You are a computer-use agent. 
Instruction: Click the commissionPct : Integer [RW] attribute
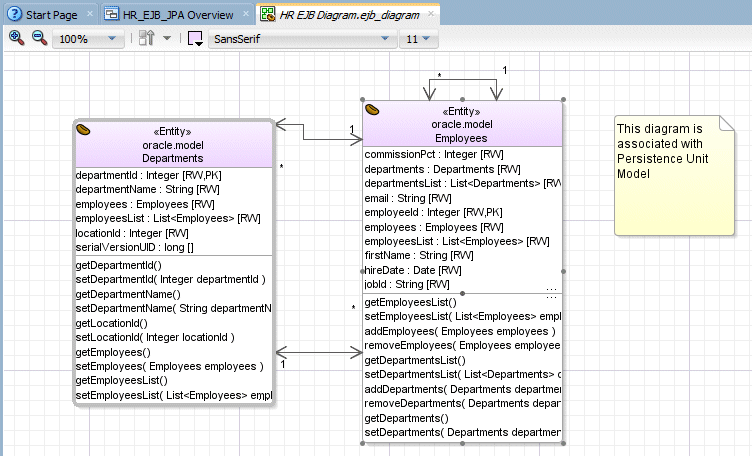click(434, 154)
